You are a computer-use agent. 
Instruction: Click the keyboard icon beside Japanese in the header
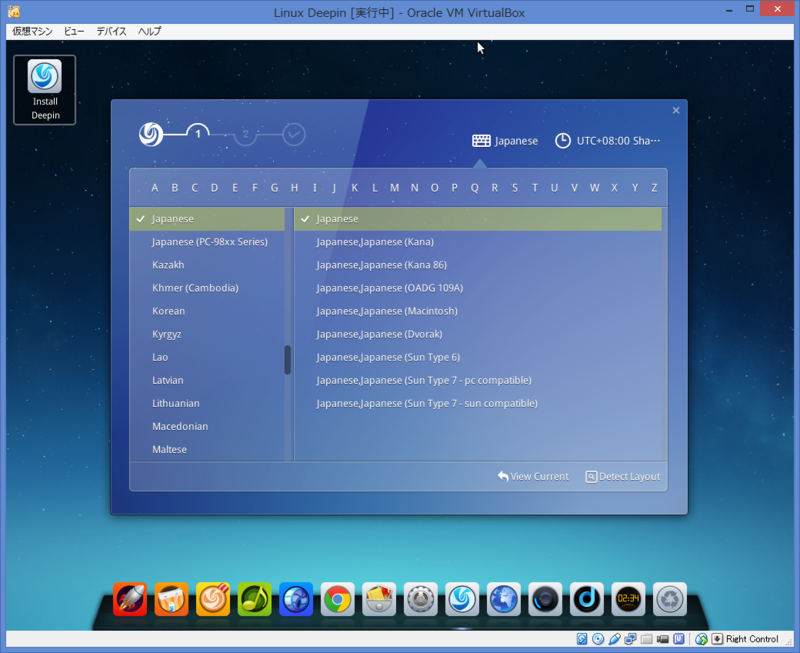pos(481,140)
